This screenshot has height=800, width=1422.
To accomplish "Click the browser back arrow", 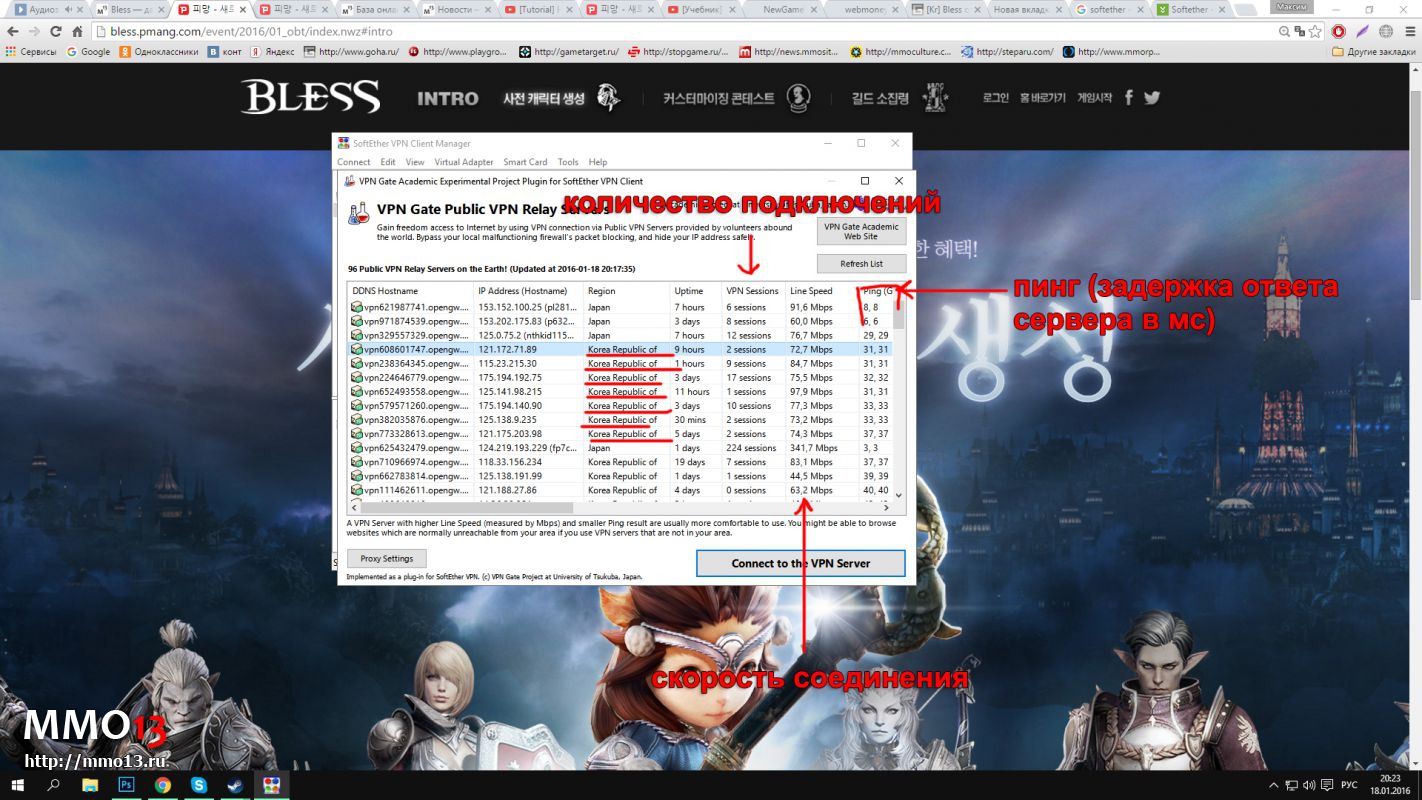I will pyautogui.click(x=11, y=31).
